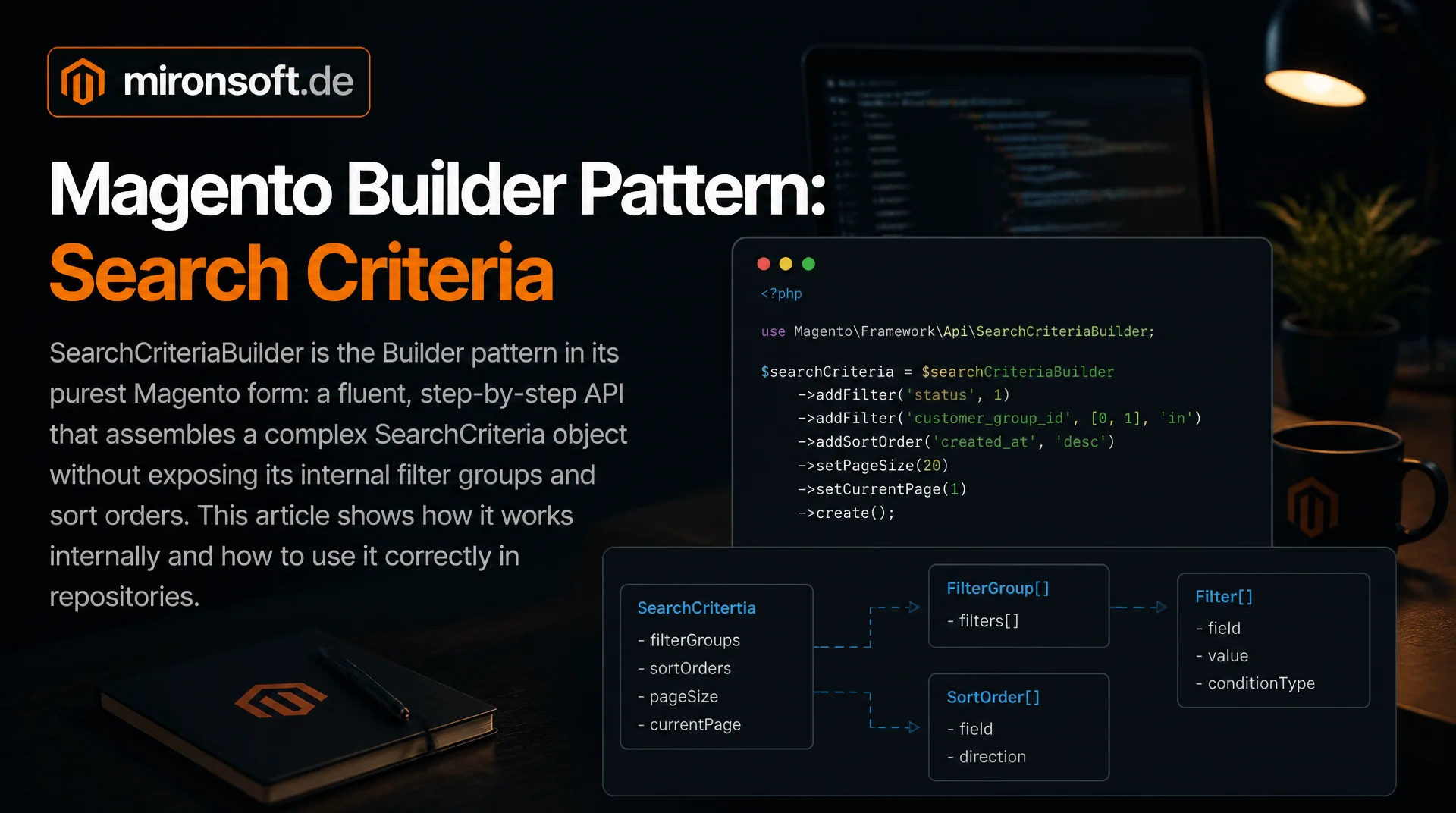Click the Magento logo on the coffee mug
Viewport: 1456px width, 813px height.
[x=1312, y=506]
